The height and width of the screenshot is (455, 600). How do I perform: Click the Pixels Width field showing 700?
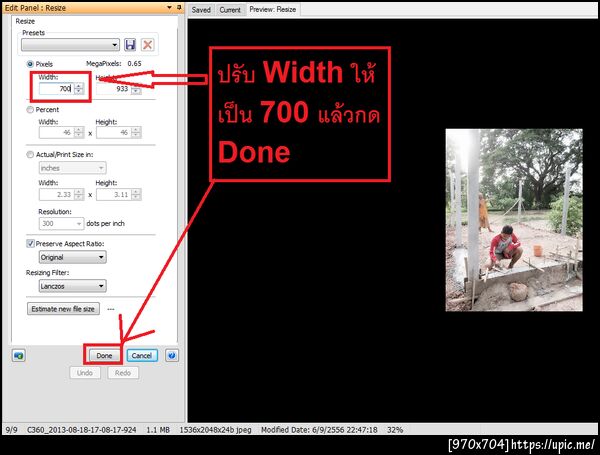[57, 89]
